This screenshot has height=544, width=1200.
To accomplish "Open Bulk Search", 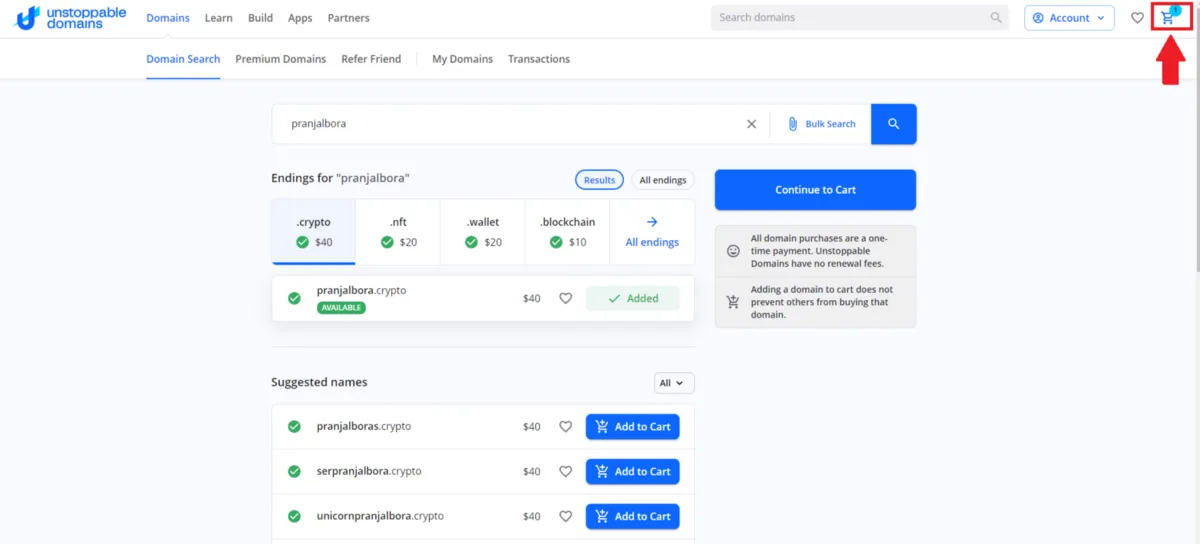I will (821, 124).
